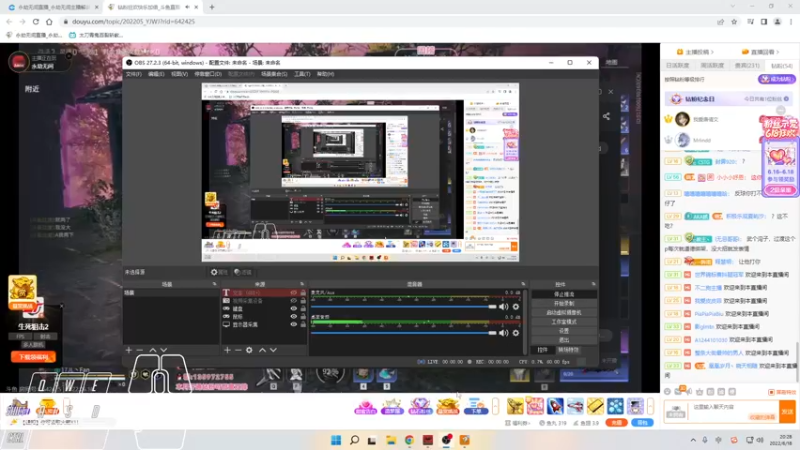Open the daily activity ranking tab in Douyu sidebar

point(678,65)
